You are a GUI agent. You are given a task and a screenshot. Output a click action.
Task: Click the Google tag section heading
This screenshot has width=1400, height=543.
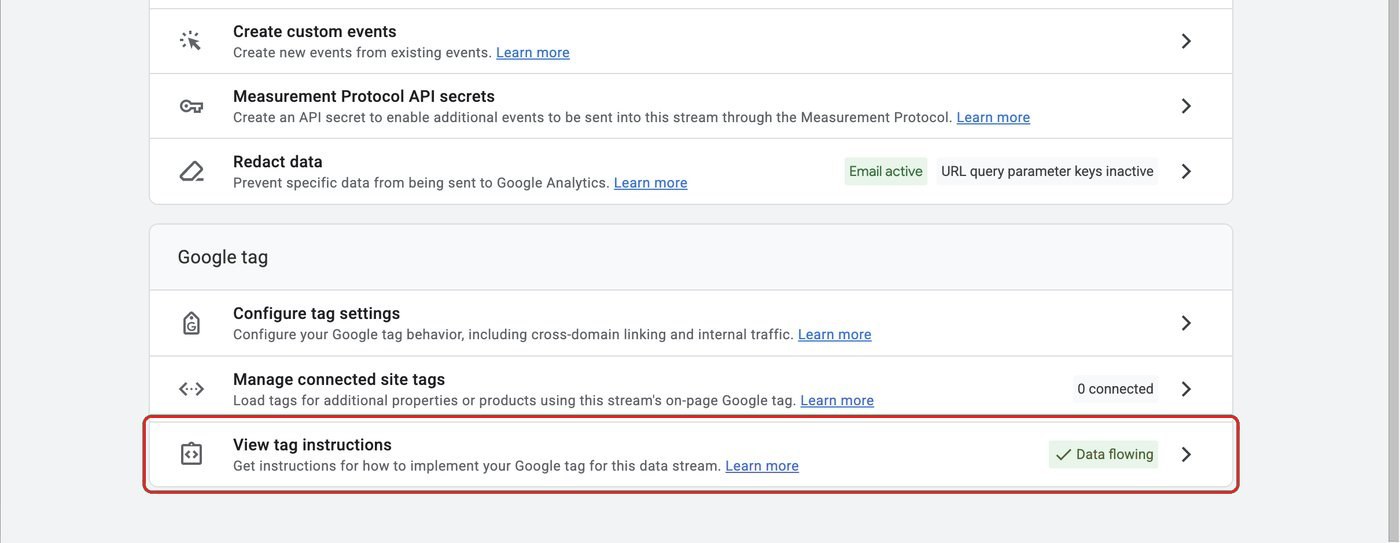coord(223,257)
